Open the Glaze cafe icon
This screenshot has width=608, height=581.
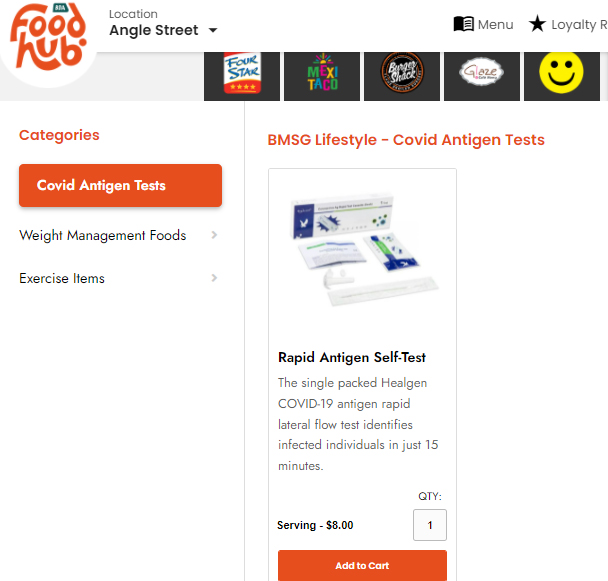(x=482, y=74)
